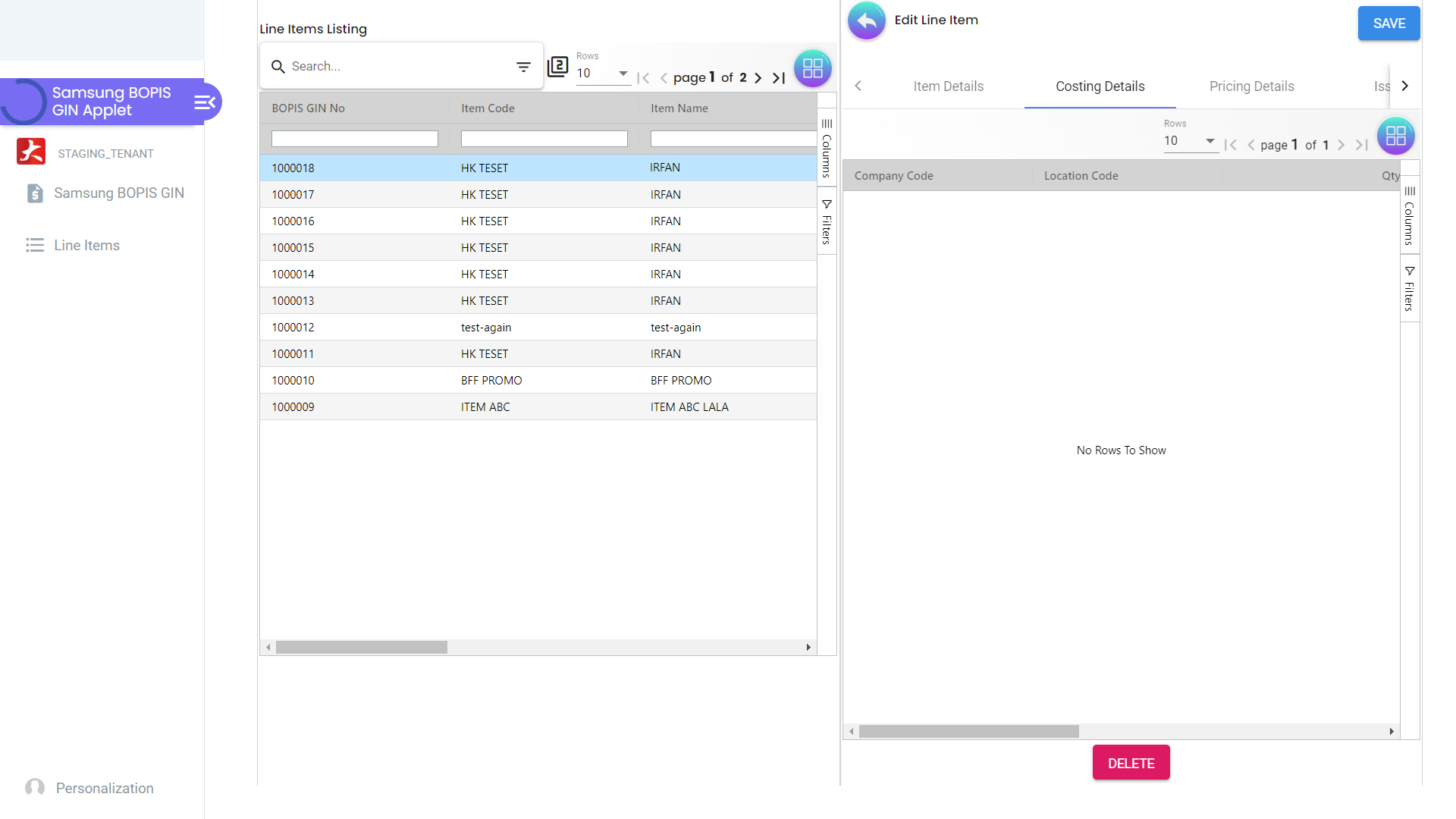1456x819 pixels.
Task: Open grid view icon in Costing Details
Action: click(x=1395, y=136)
